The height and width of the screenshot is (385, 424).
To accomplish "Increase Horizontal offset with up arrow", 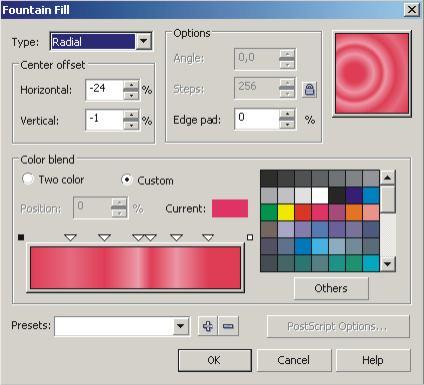I will [x=131, y=84].
